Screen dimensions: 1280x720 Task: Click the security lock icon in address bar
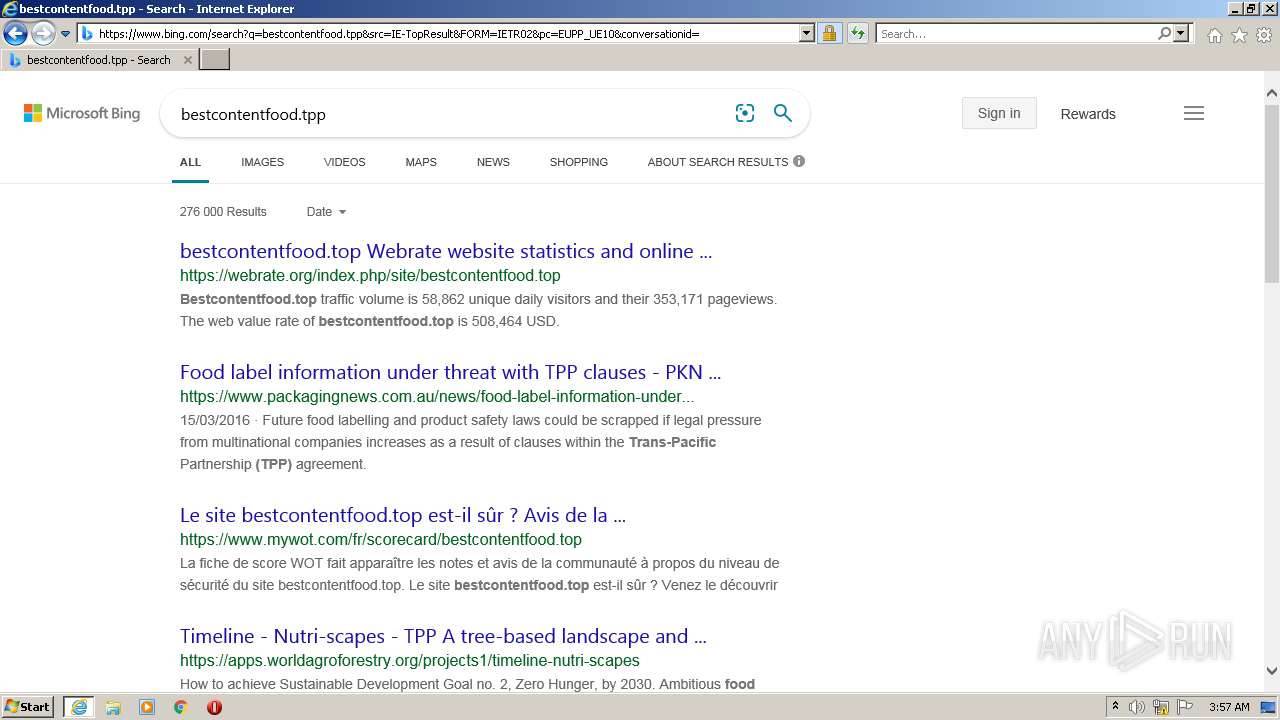tap(829, 33)
